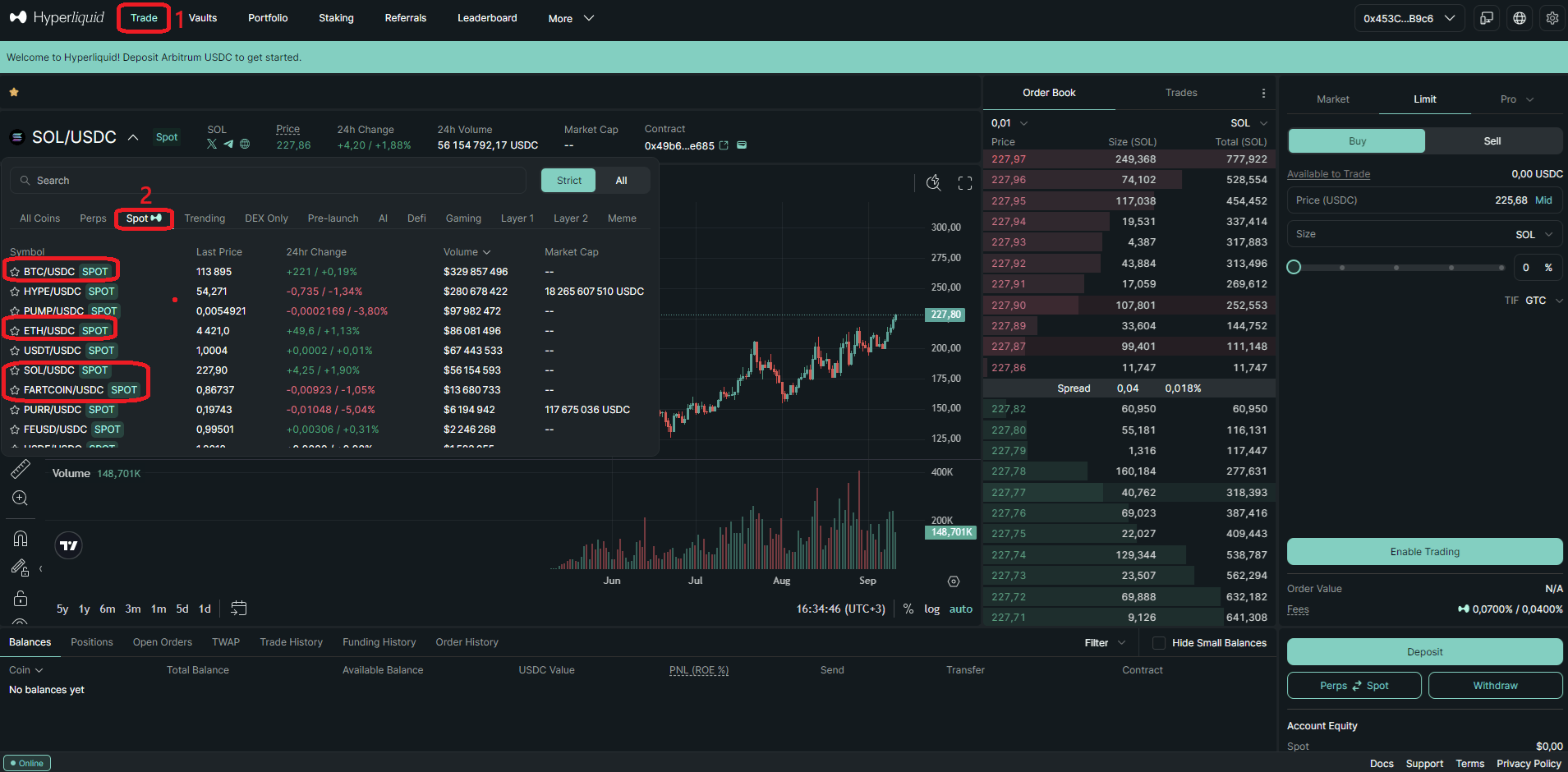Viewport: 1568px width, 772px height.
Task: Open chart settings gear near price axis
Action: click(954, 581)
